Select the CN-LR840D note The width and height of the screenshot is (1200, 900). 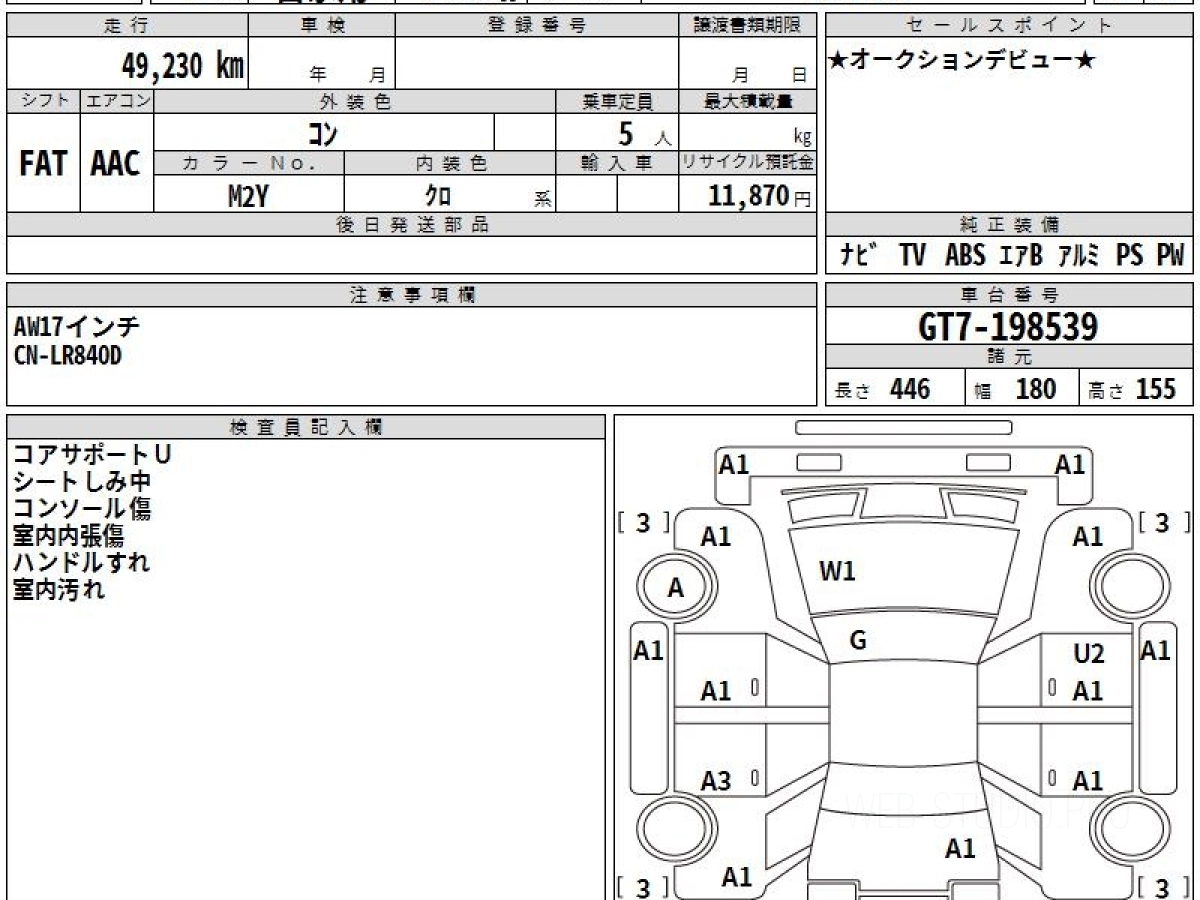pyautogui.click(x=68, y=354)
